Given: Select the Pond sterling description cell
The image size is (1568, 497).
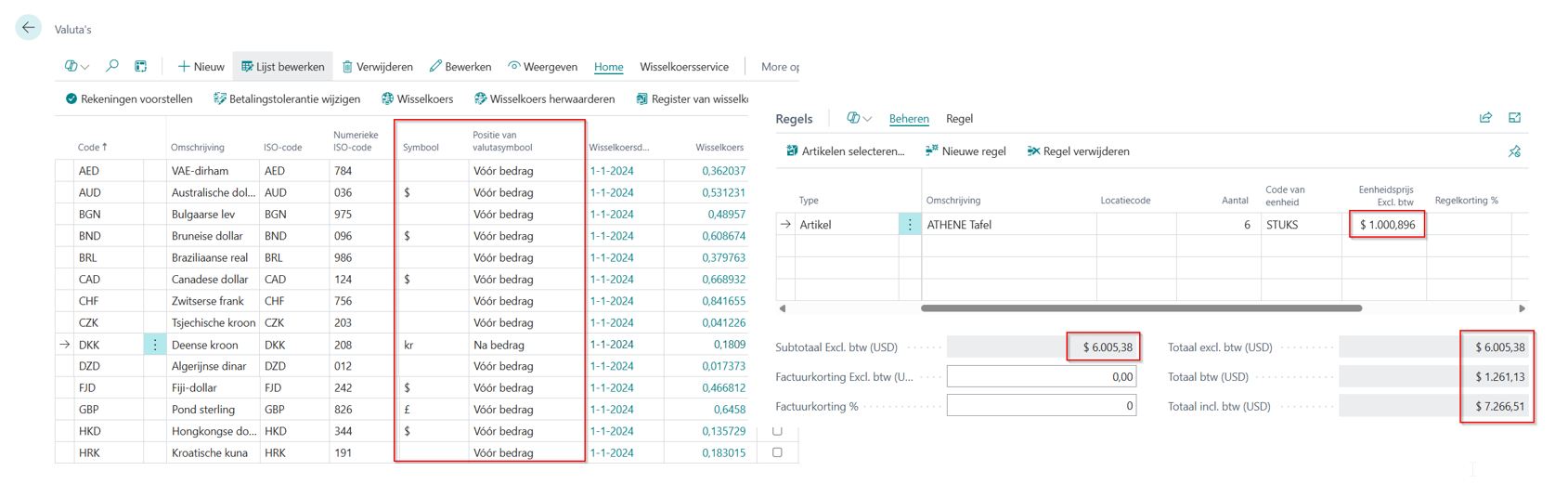Looking at the screenshot, I should tap(214, 410).
